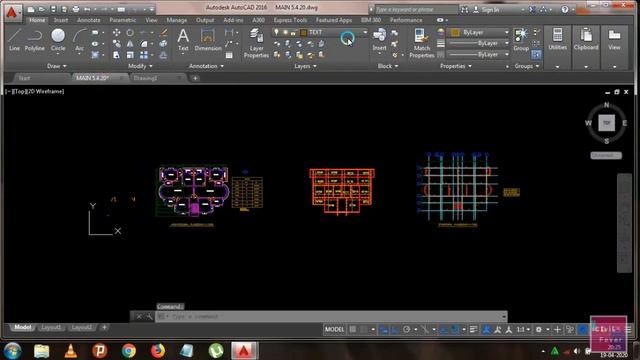Viewport: 640px width, 360px height.
Task: Select the Circle tool
Action: [x=58, y=40]
